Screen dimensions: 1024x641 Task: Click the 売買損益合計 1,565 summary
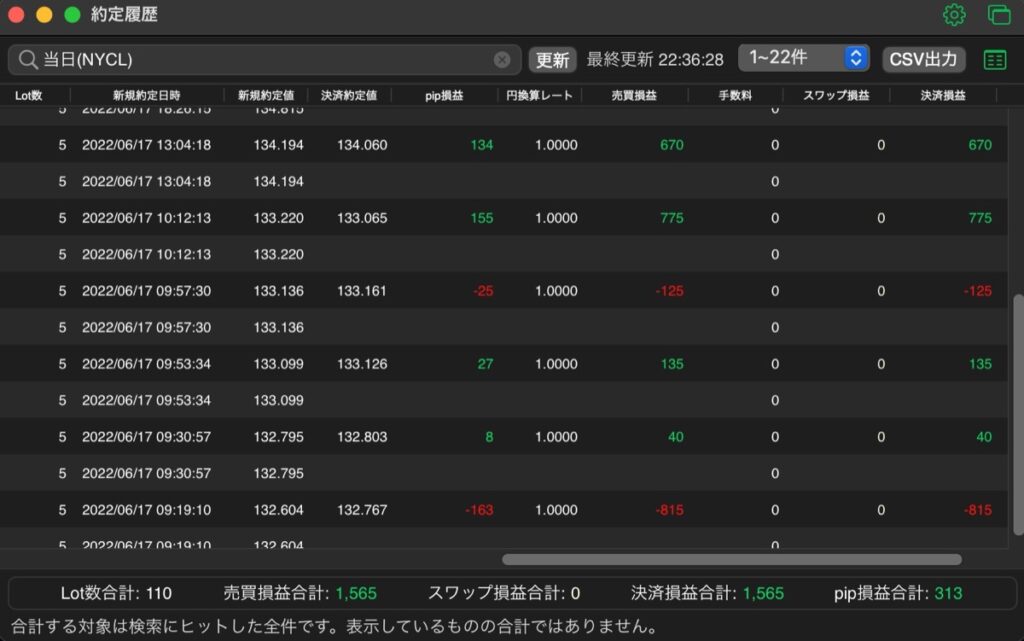point(300,593)
